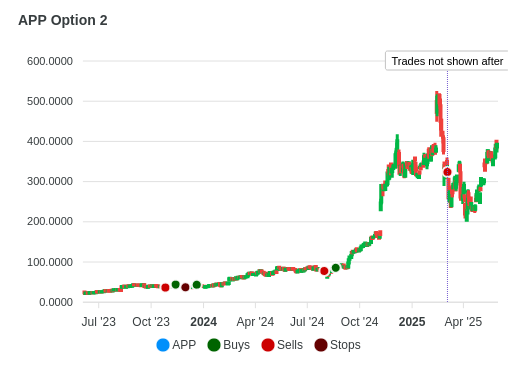Select the Buys marker before the Oct '24 rally
Screen dimensions: 530x380
pos(336,268)
